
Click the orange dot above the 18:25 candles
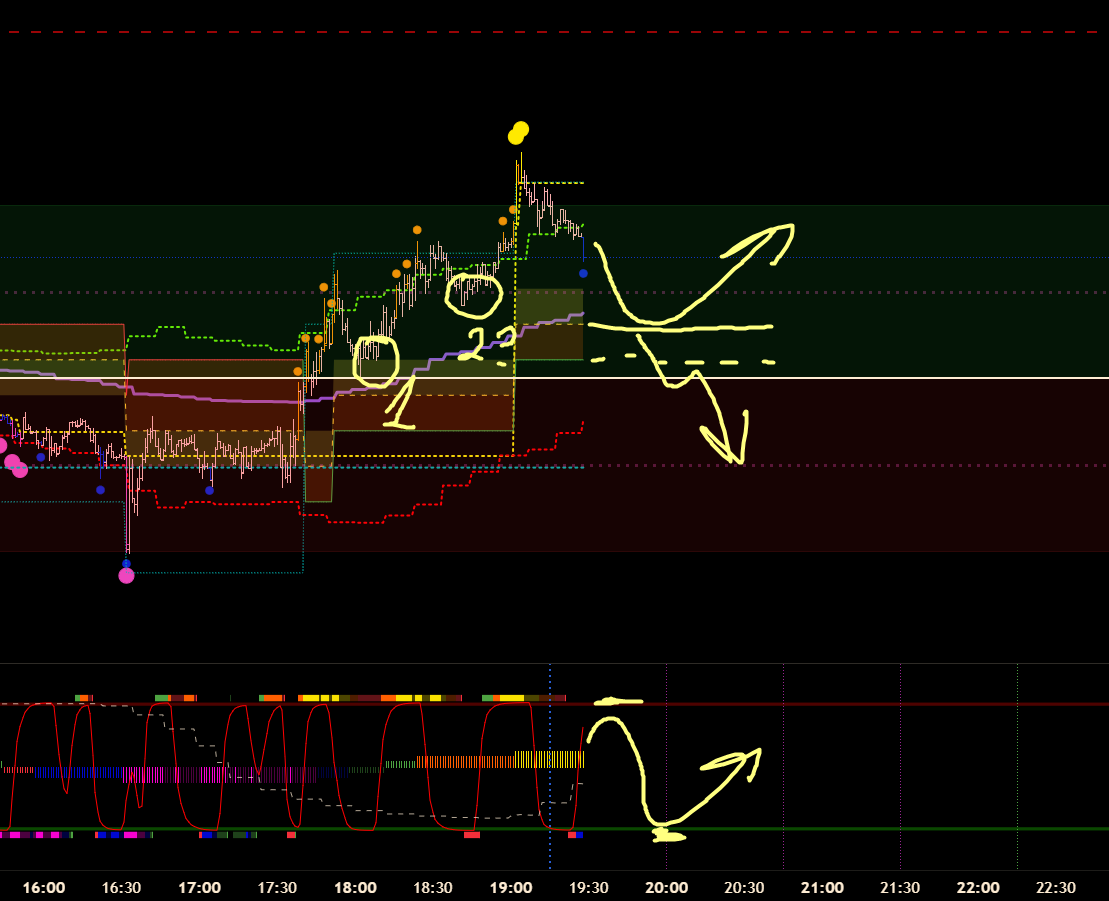coord(417,230)
